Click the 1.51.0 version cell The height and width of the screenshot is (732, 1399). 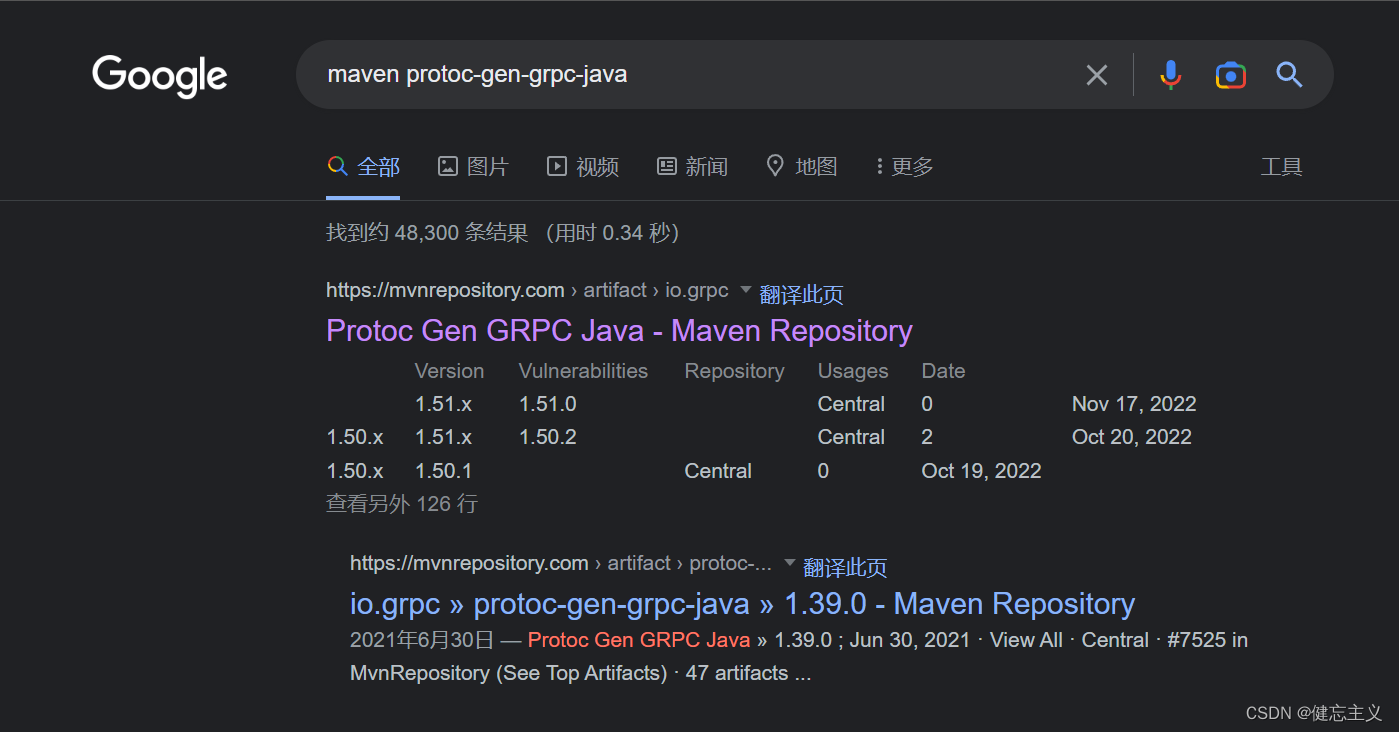547,404
